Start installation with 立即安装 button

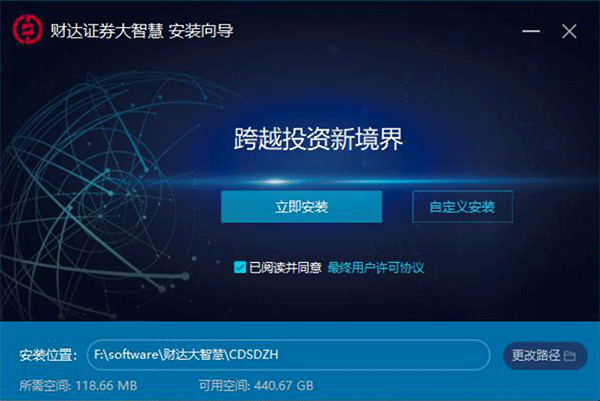pyautogui.click(x=301, y=207)
